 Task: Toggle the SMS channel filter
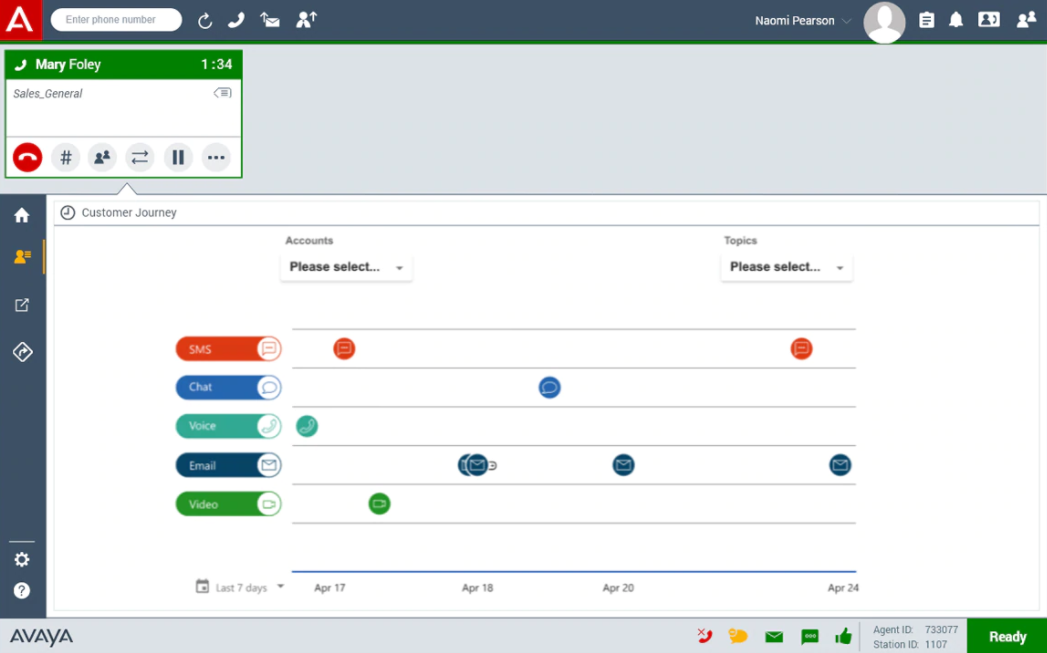tap(228, 349)
